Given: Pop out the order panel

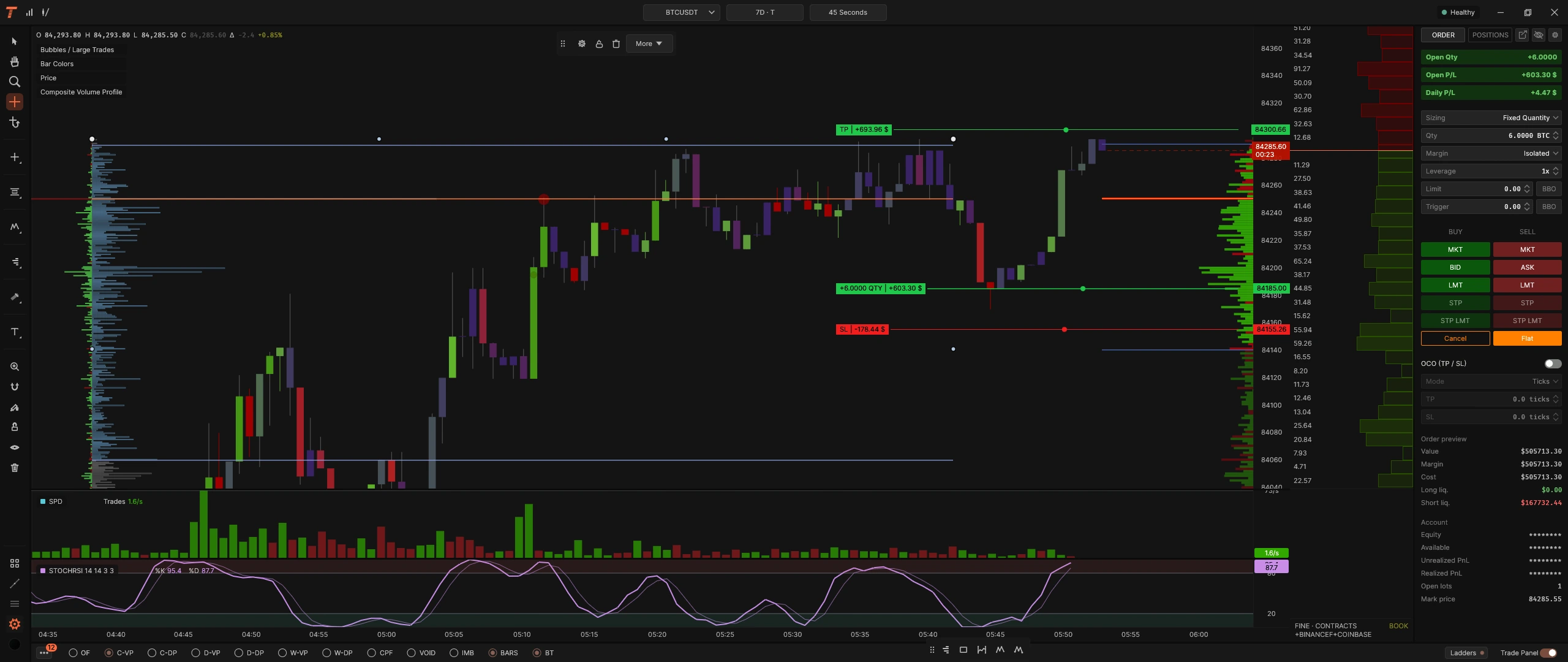Looking at the screenshot, I should coord(1522,35).
